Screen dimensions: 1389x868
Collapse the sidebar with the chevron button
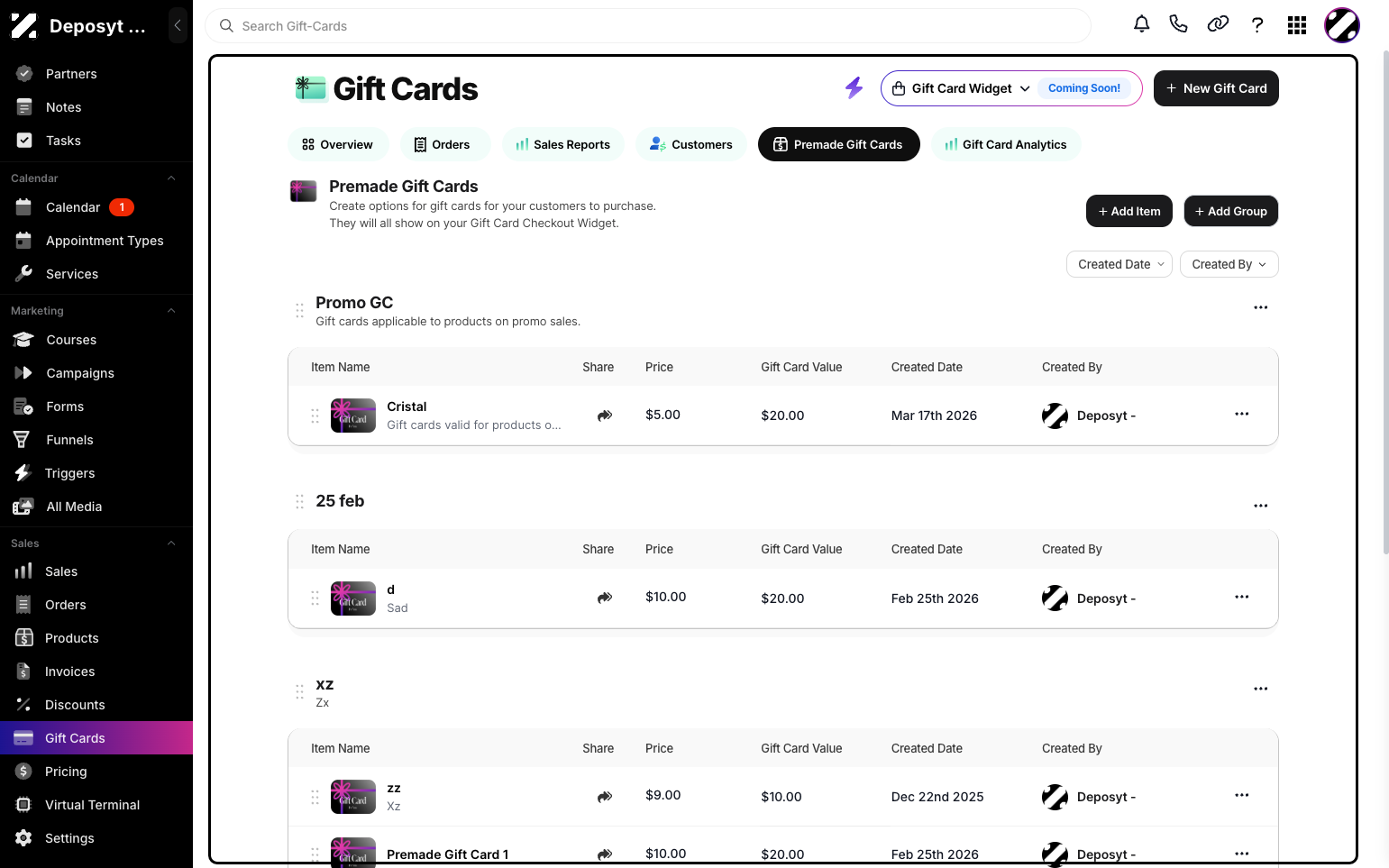[178, 25]
